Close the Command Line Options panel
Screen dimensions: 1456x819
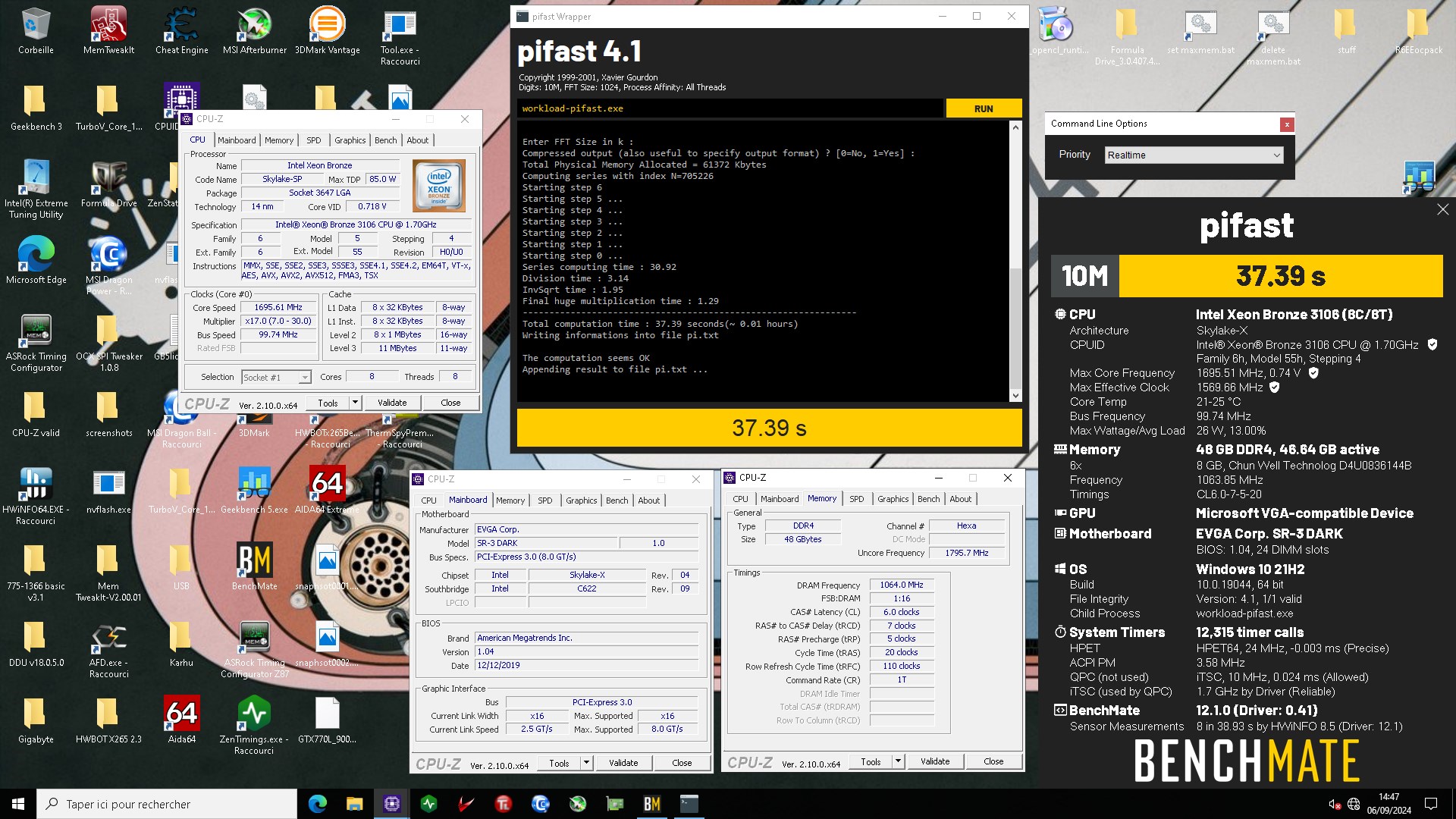point(1286,124)
